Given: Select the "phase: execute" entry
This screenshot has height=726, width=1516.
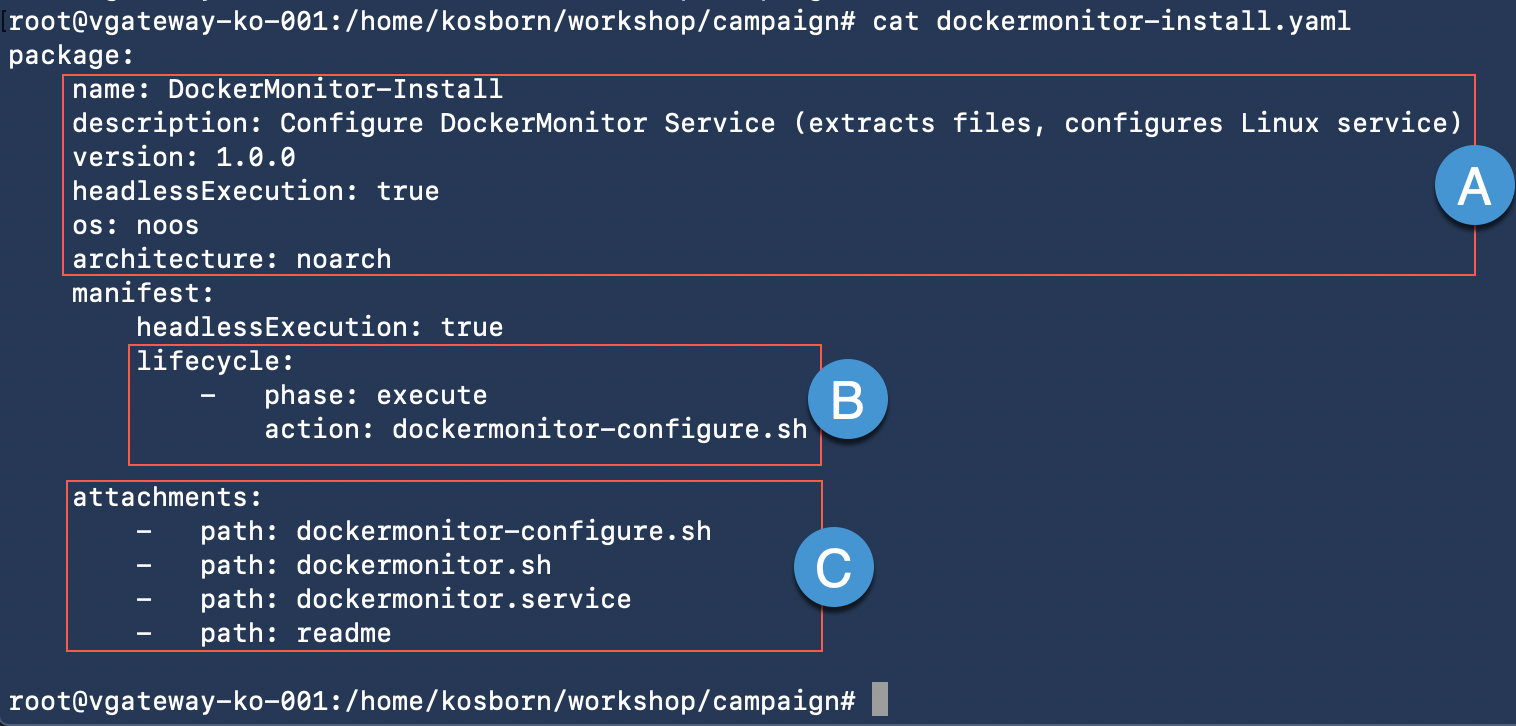Looking at the screenshot, I should click(375, 395).
